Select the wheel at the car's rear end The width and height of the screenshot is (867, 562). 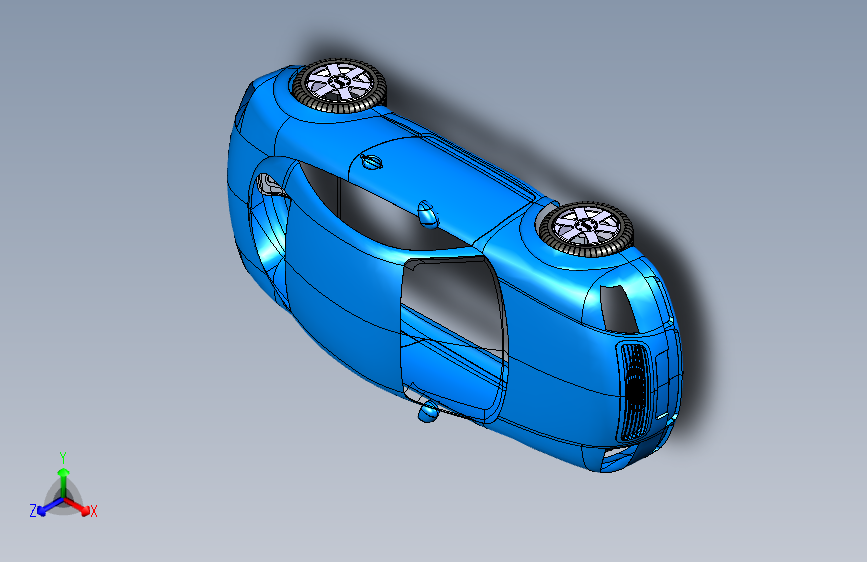tap(338, 85)
